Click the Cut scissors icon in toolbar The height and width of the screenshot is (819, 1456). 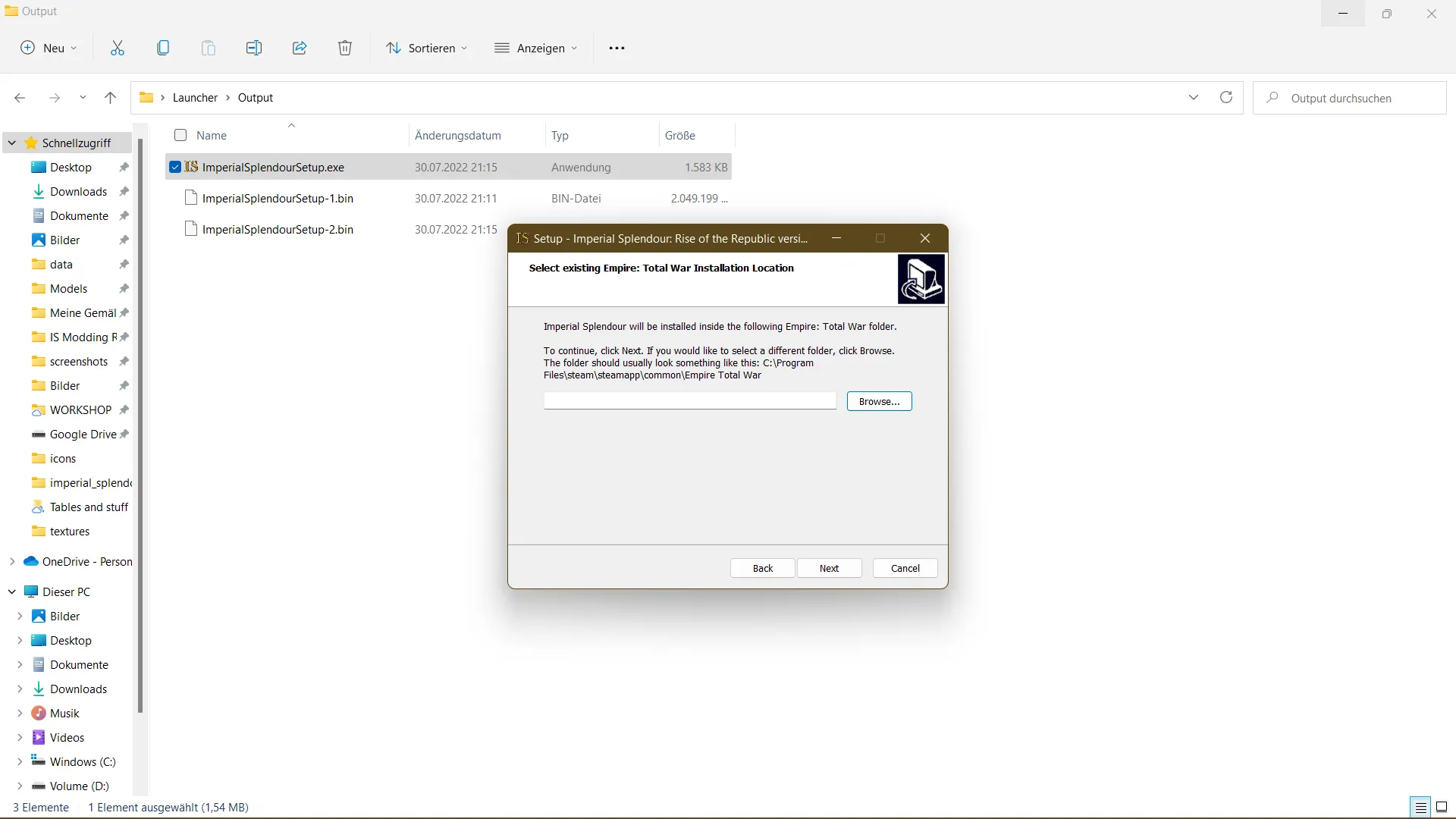coord(118,49)
